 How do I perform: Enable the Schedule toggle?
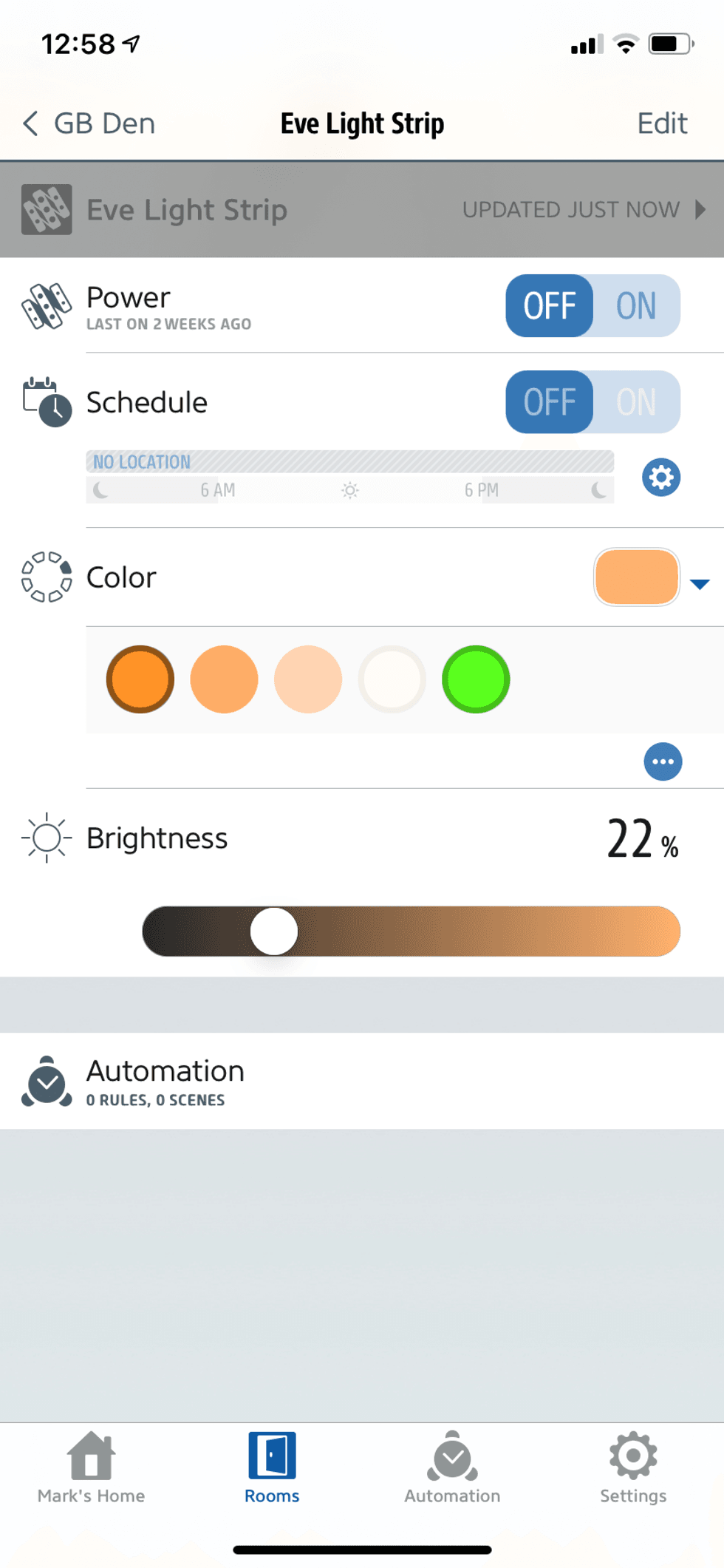click(x=637, y=402)
